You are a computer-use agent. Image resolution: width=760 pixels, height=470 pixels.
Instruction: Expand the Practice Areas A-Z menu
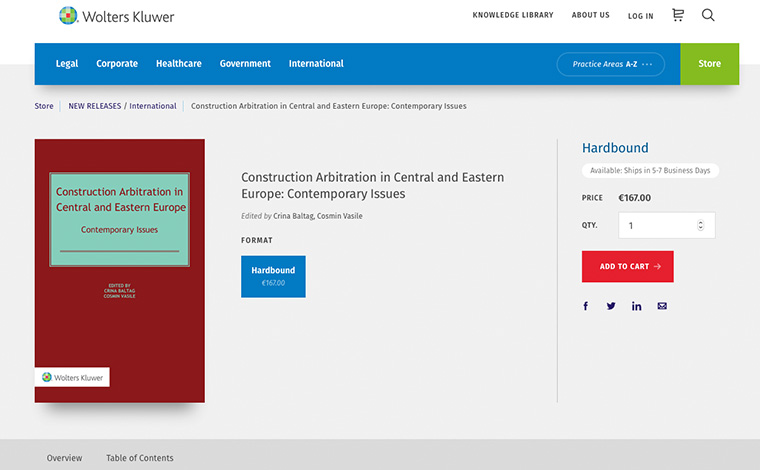(611, 64)
